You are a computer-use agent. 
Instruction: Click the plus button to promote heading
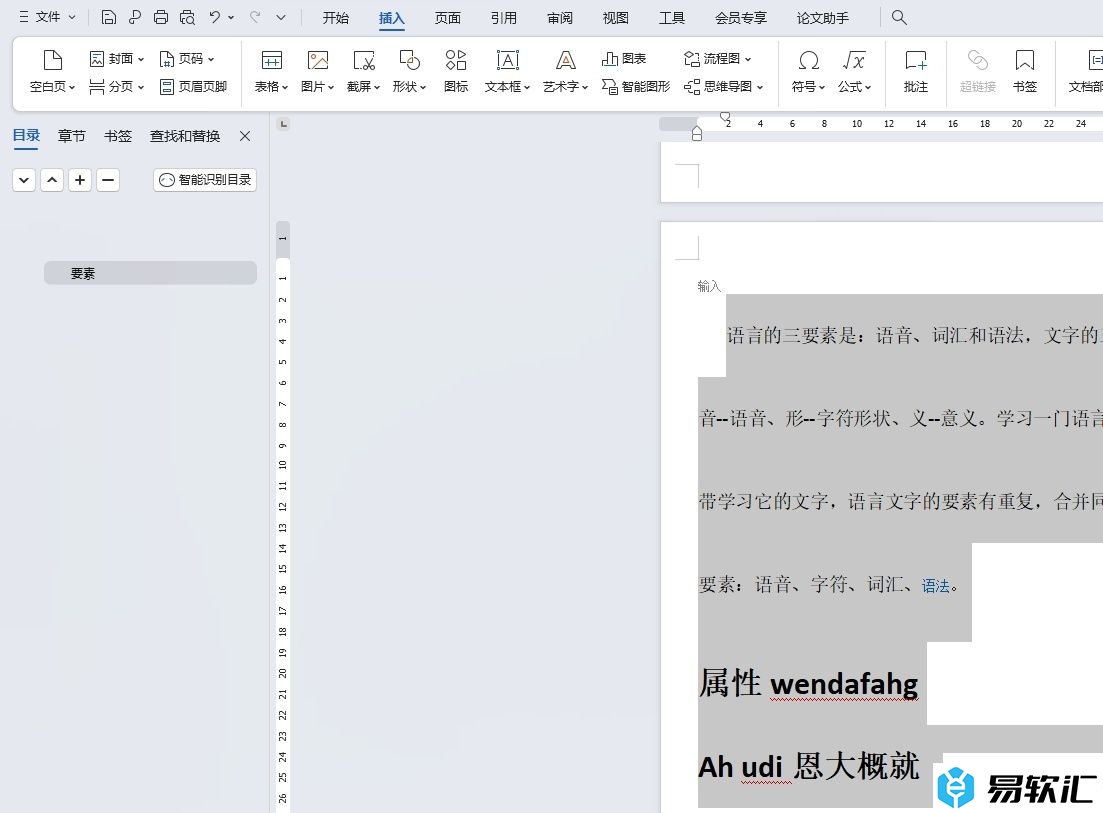point(80,180)
